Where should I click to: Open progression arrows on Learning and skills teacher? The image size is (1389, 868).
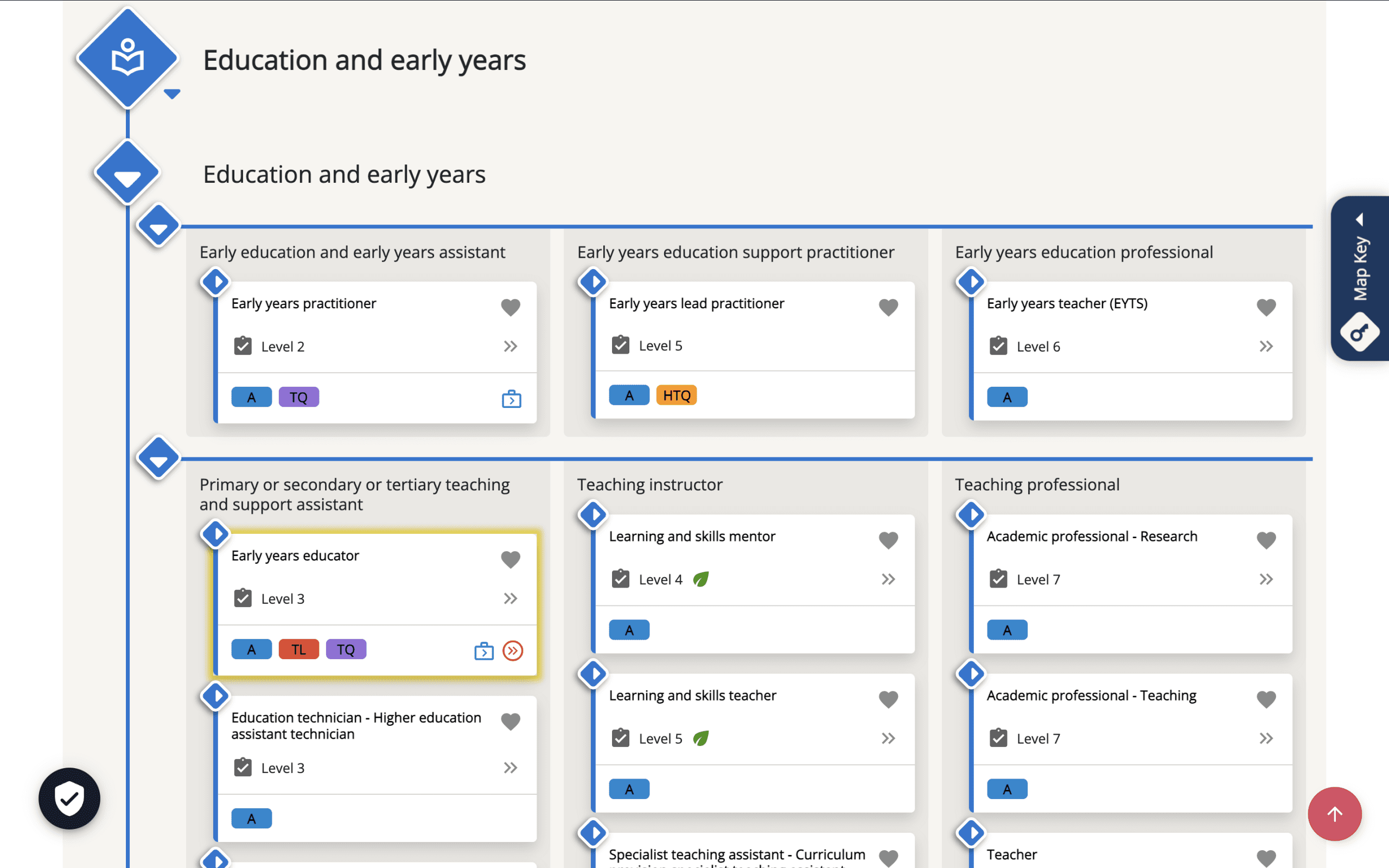888,738
